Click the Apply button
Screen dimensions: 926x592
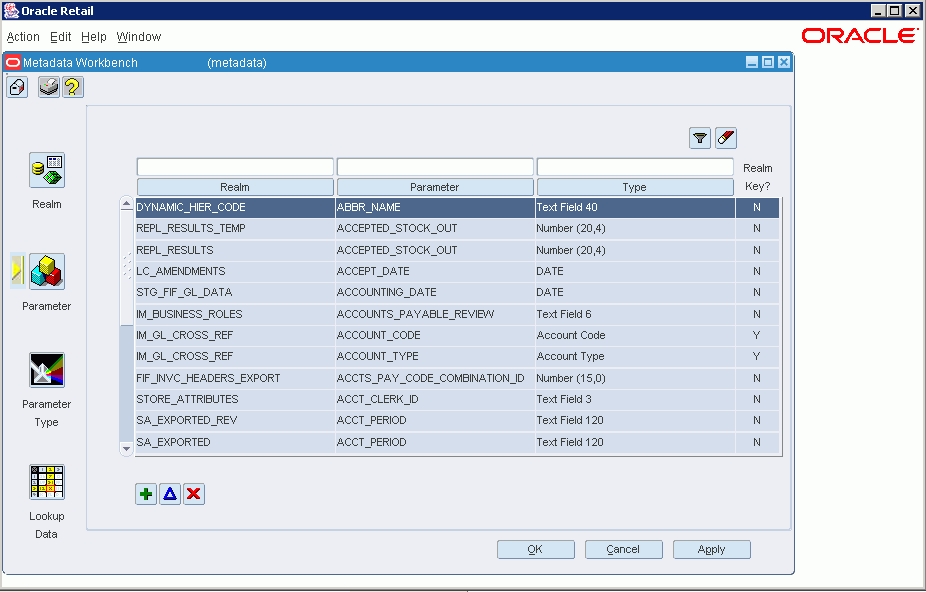coord(712,549)
